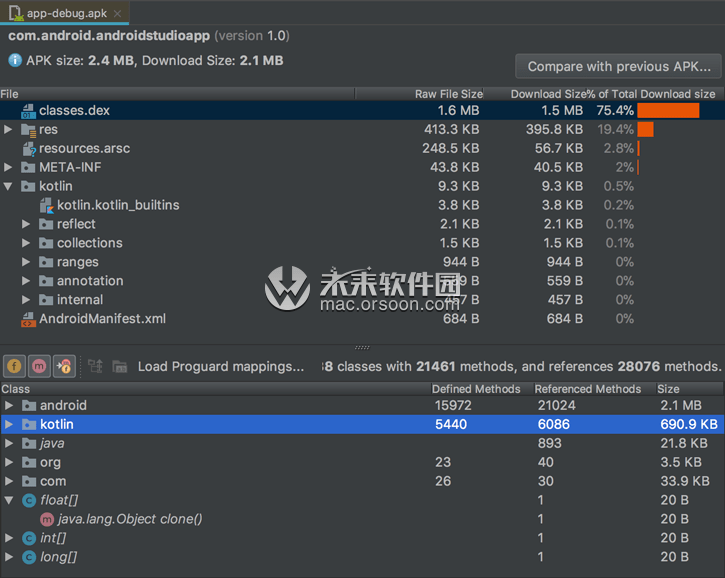Screen dimensions: 725x578
Task: Click the META-INF folder icon
Action: pyautogui.click(x=28, y=167)
